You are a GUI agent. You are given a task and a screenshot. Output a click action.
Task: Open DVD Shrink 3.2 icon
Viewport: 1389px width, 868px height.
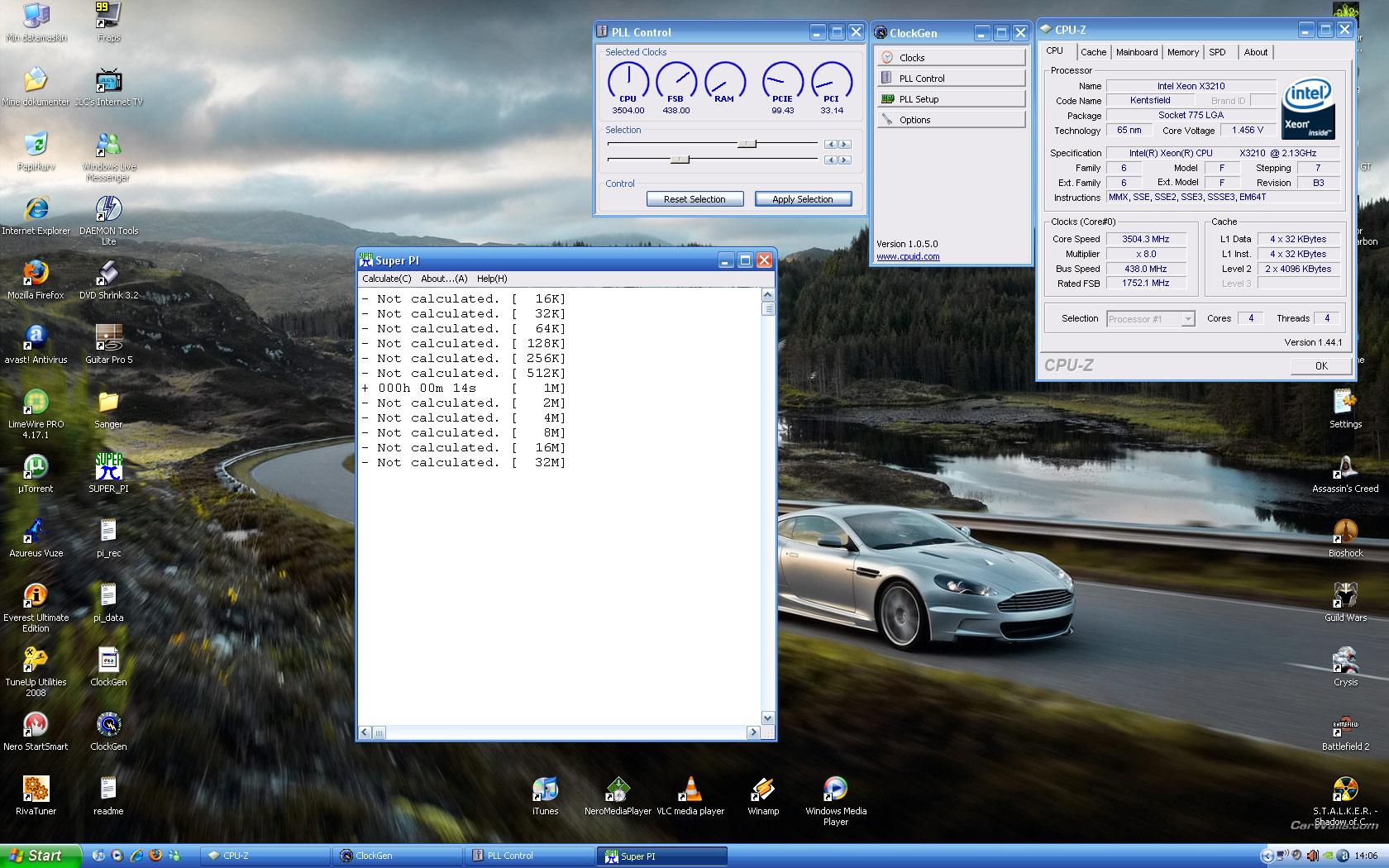(x=108, y=279)
